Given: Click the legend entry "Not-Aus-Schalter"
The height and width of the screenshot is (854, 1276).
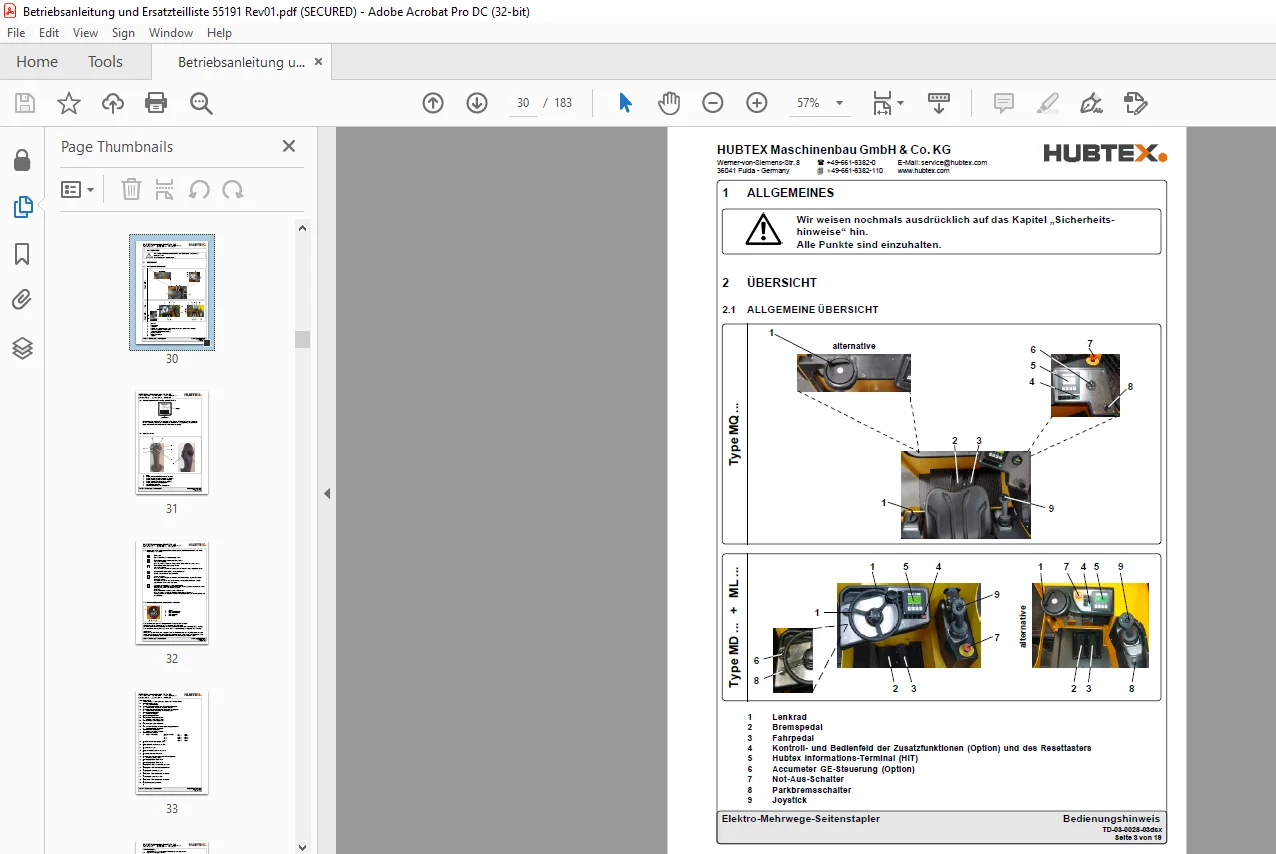Looking at the screenshot, I should [x=808, y=779].
